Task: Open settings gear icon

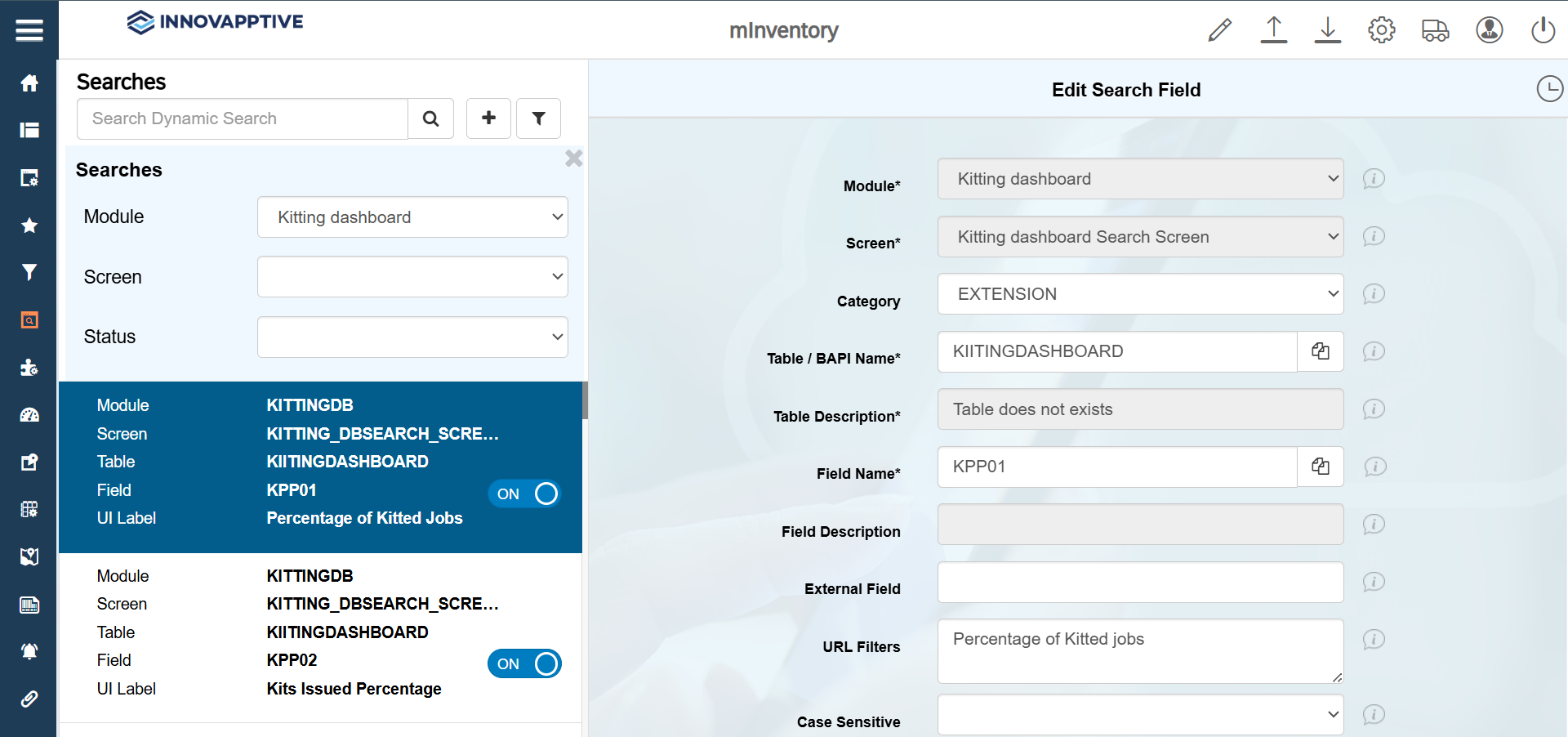Action: pyautogui.click(x=1381, y=30)
